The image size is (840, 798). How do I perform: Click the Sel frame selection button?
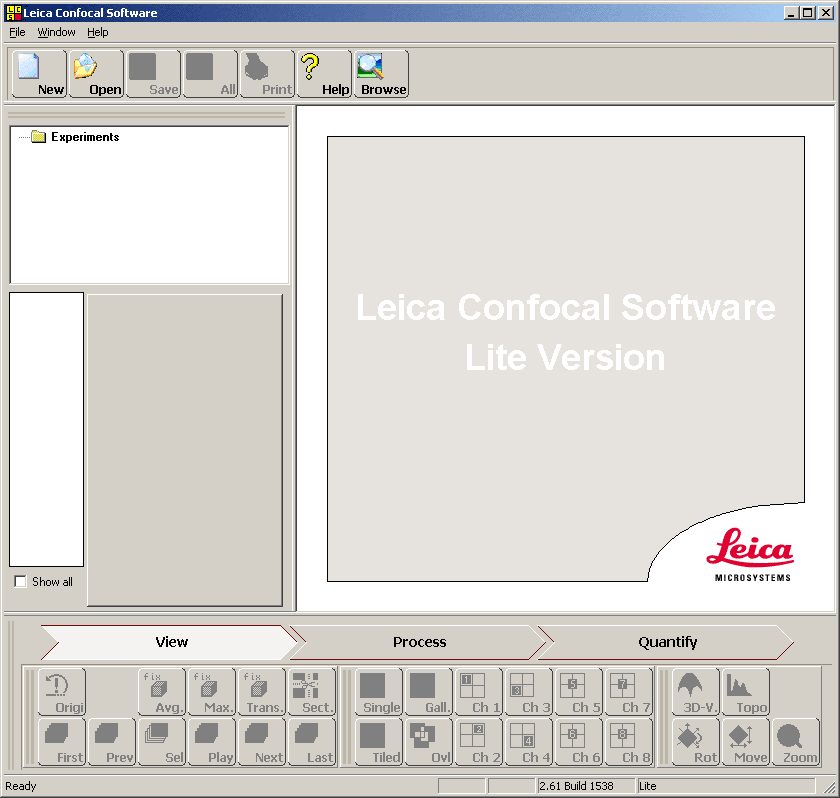(162, 742)
